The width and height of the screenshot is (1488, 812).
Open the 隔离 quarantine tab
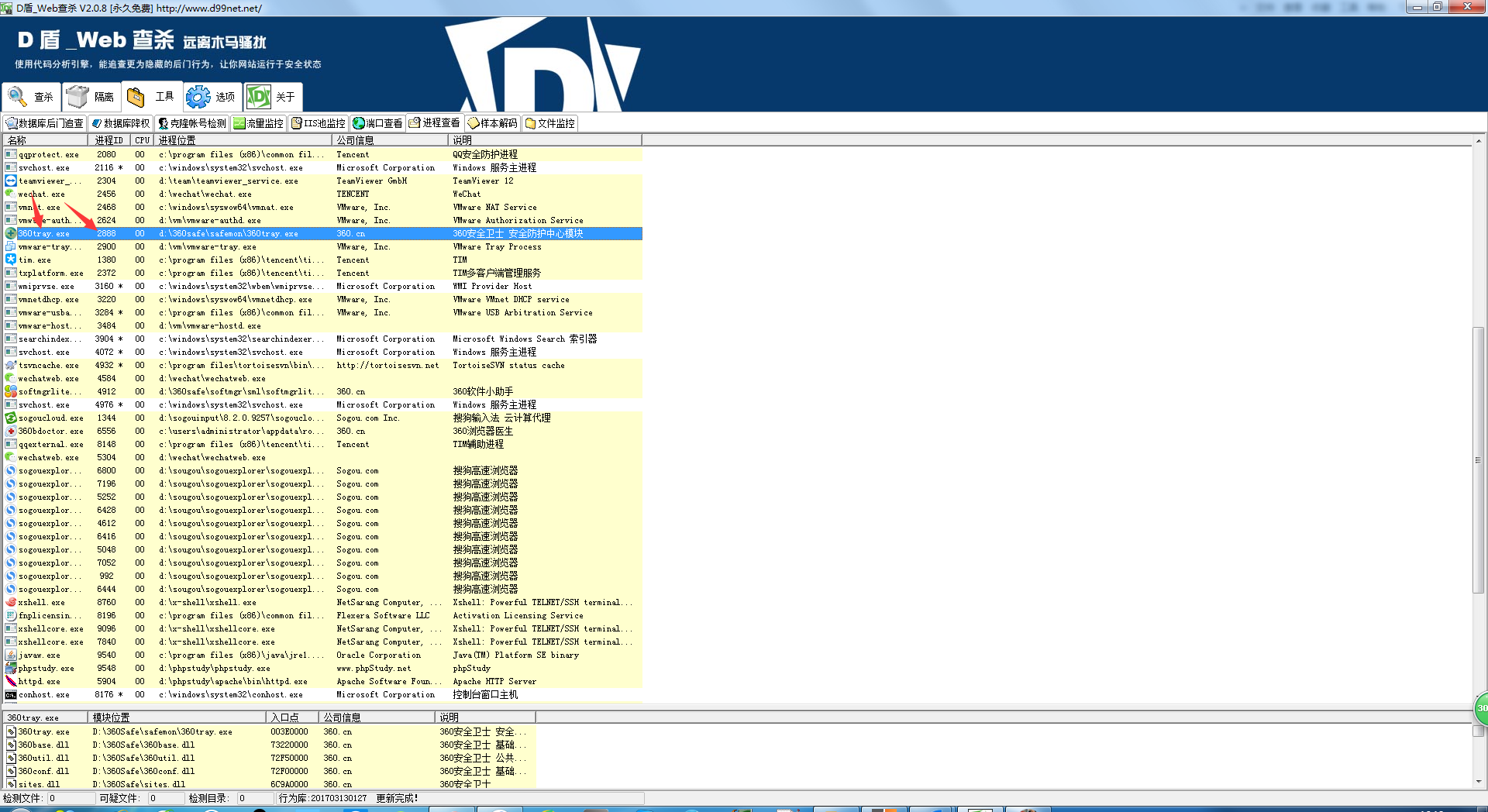point(91,97)
